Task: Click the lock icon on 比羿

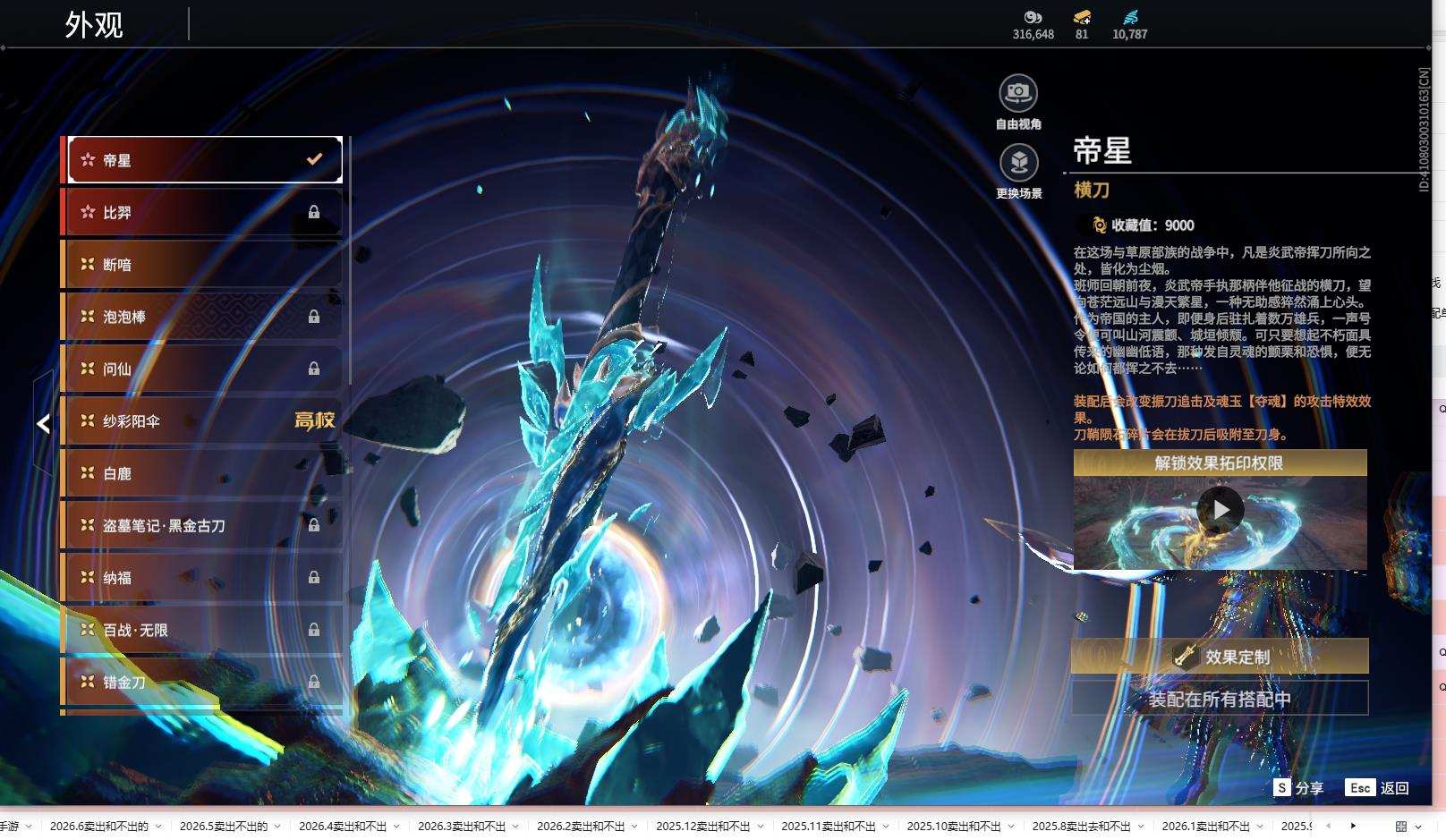Action: 314,212
